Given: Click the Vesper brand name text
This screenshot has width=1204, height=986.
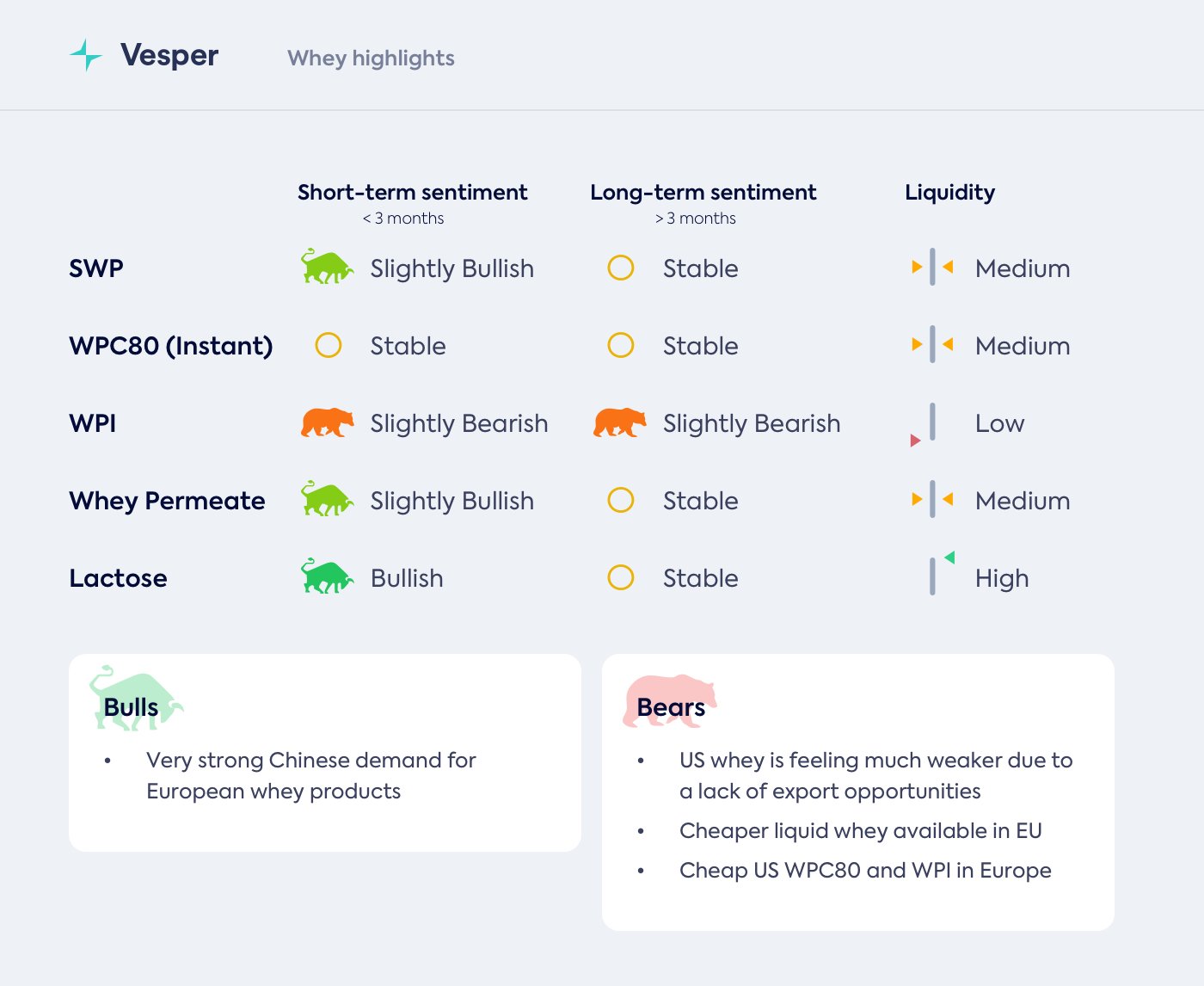Looking at the screenshot, I should [x=169, y=55].
